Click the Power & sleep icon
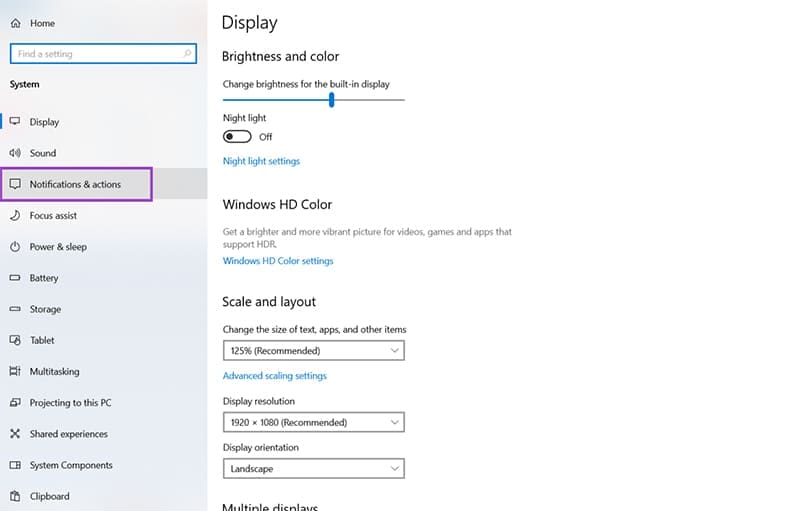Viewport: 800px width, 511px height. tap(15, 247)
